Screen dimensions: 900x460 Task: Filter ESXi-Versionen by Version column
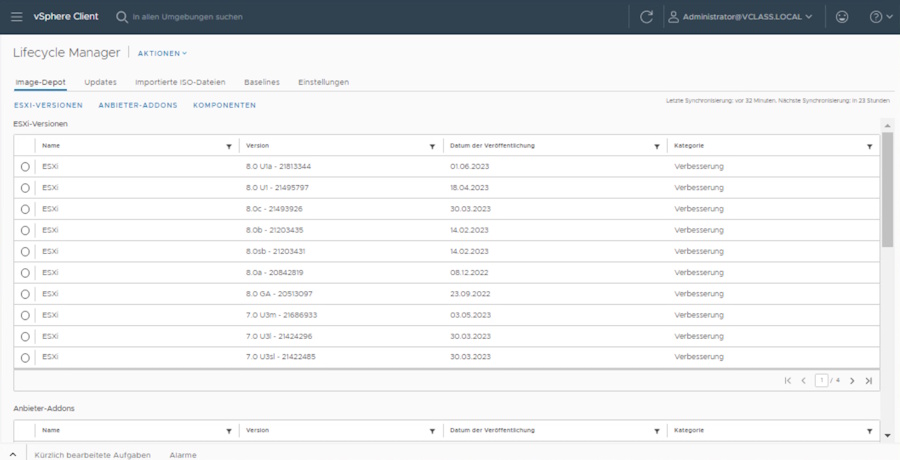pyautogui.click(x=432, y=146)
